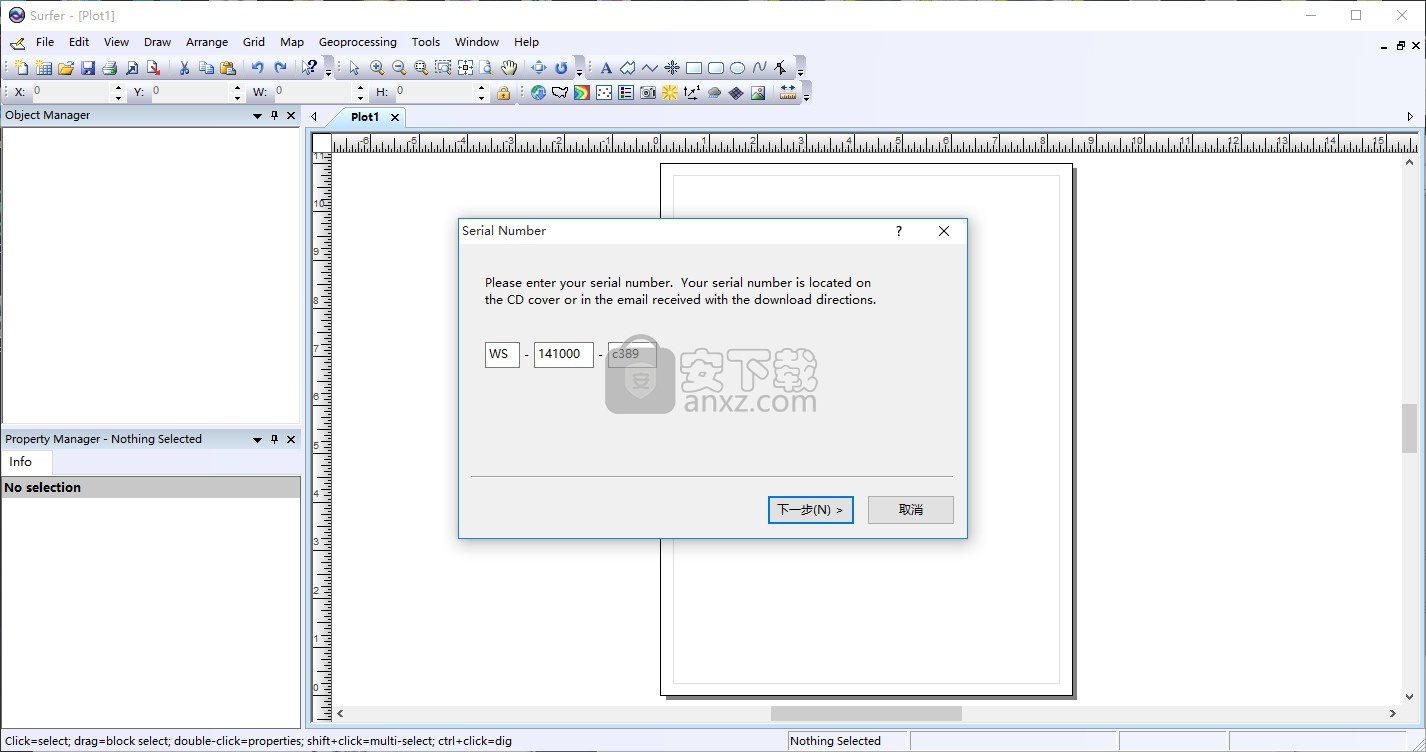Image resolution: width=1426 pixels, height=752 pixels.
Task: Click the Zoom Out magnifier
Action: [399, 68]
